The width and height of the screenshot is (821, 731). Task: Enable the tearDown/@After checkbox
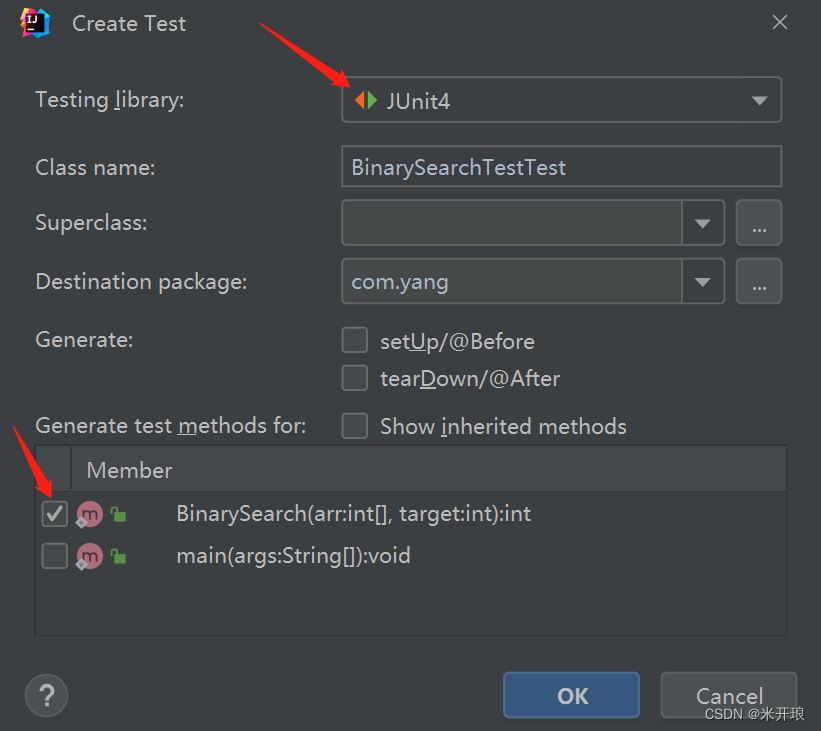(x=354, y=378)
